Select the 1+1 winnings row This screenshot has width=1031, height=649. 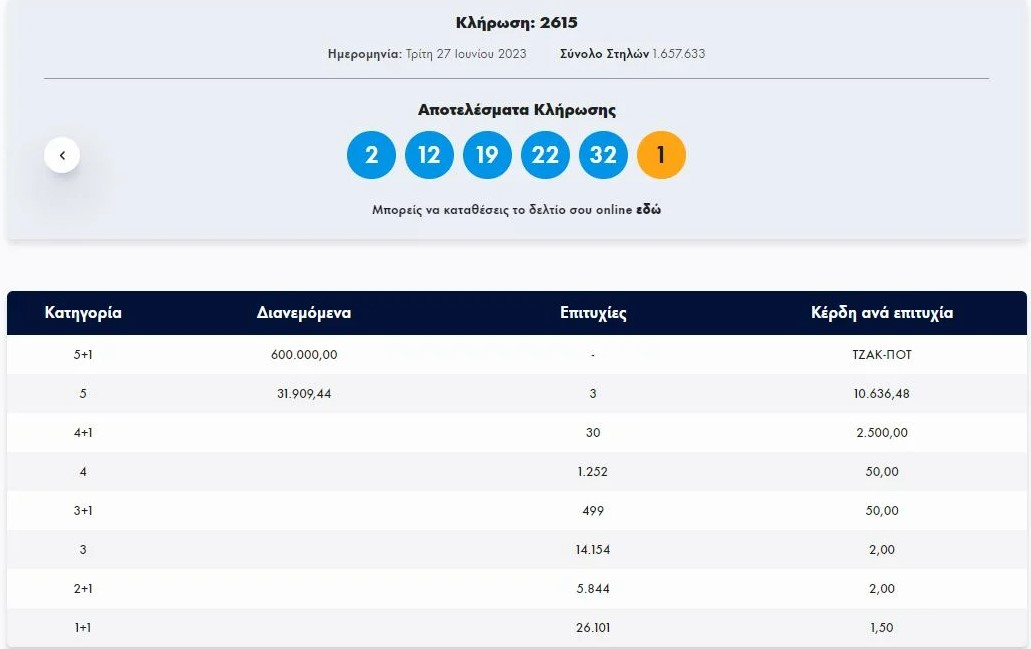point(515,628)
